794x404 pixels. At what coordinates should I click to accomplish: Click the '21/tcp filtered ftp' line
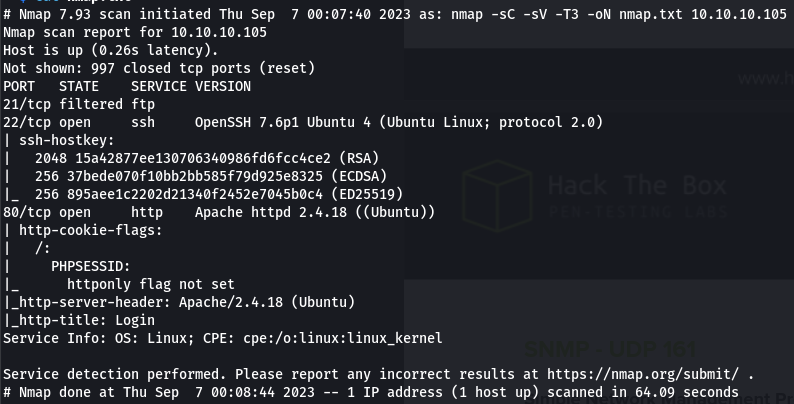pyautogui.click(x=79, y=104)
